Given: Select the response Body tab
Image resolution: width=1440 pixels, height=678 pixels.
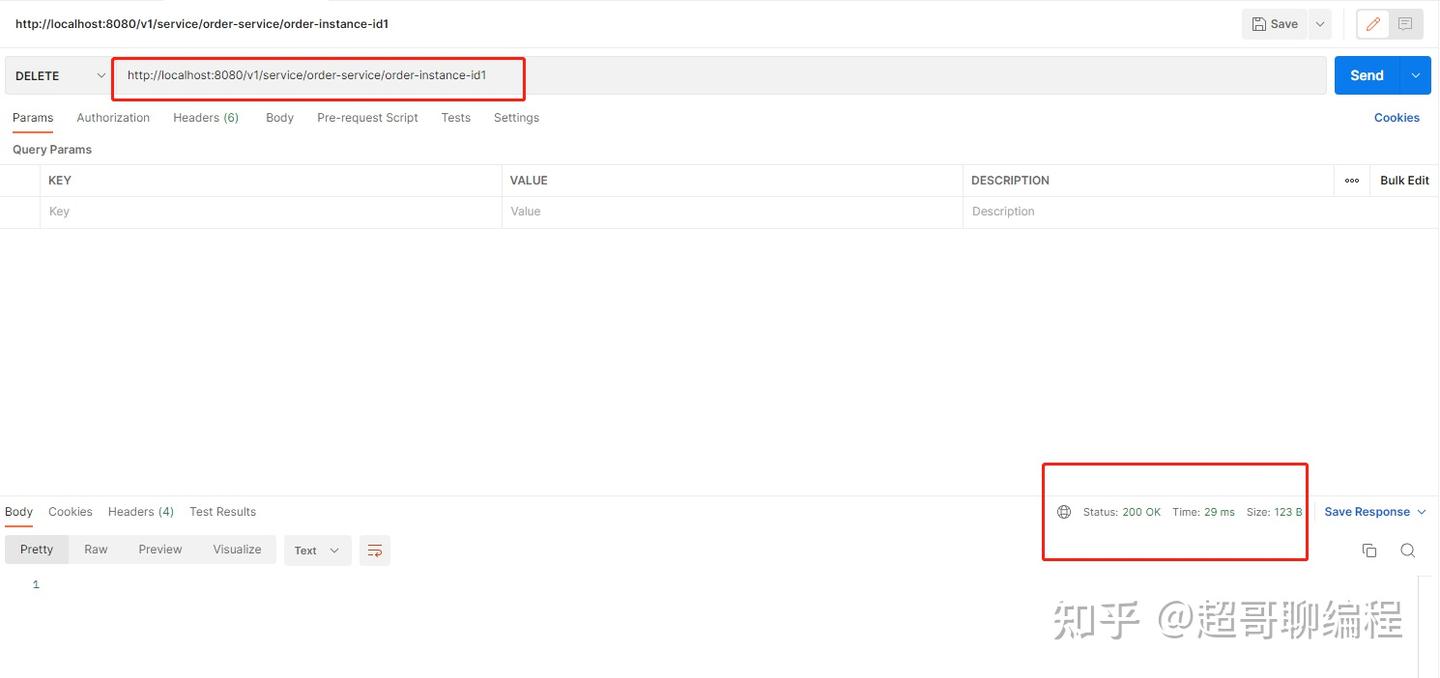Looking at the screenshot, I should pyautogui.click(x=19, y=512).
